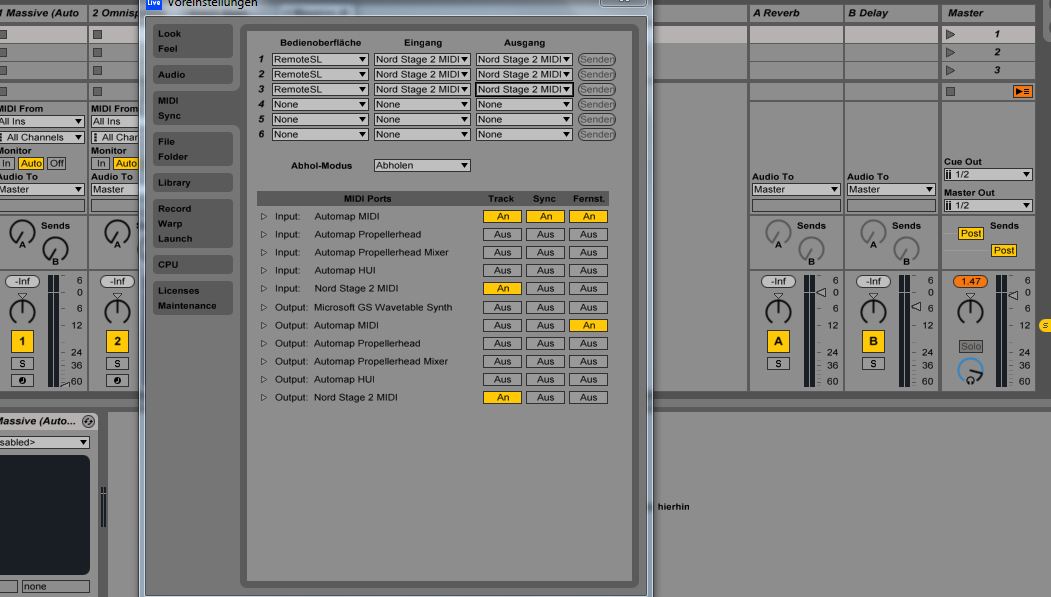Arm the Massive track for recording
The height and width of the screenshot is (597, 1051).
[x=22, y=381]
